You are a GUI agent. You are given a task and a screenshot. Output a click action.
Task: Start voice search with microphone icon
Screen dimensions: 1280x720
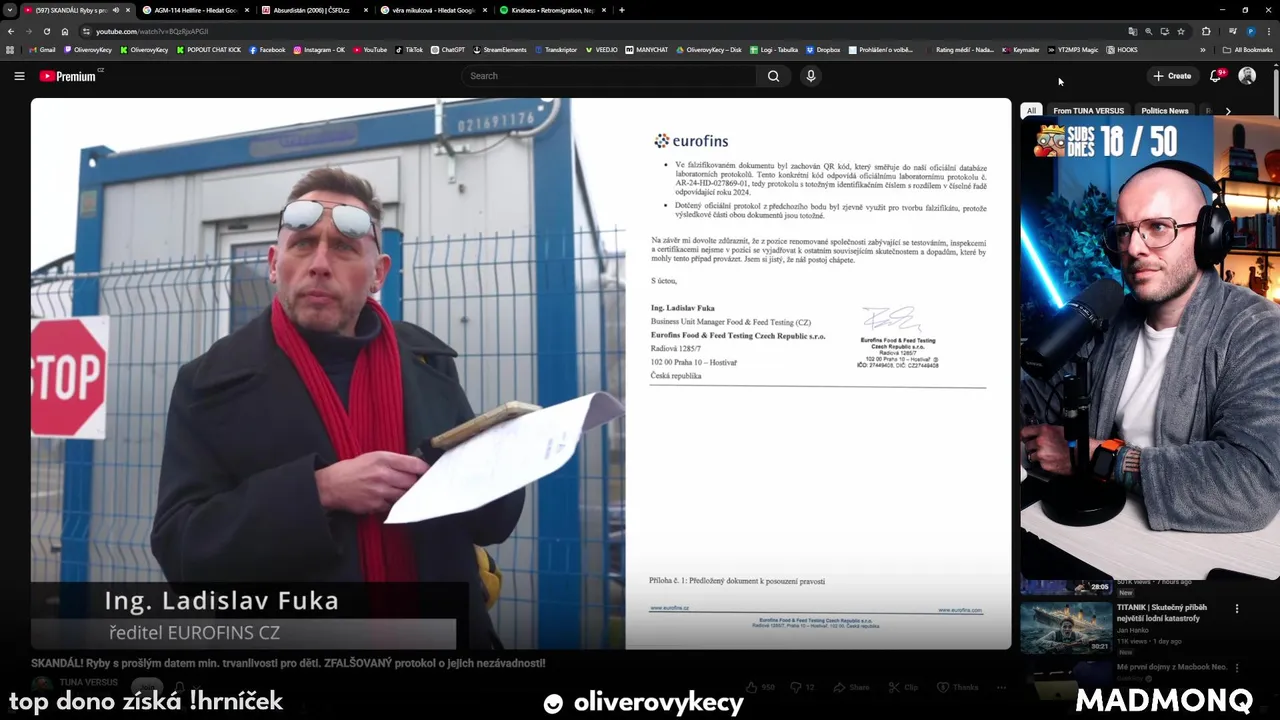(x=811, y=76)
